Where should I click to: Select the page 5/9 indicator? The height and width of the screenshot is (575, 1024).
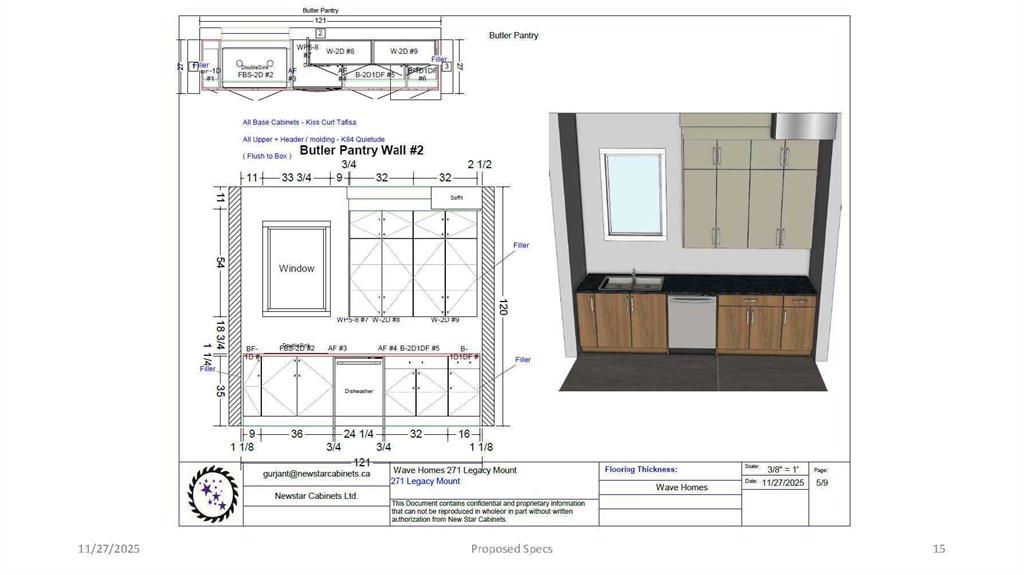(x=821, y=482)
